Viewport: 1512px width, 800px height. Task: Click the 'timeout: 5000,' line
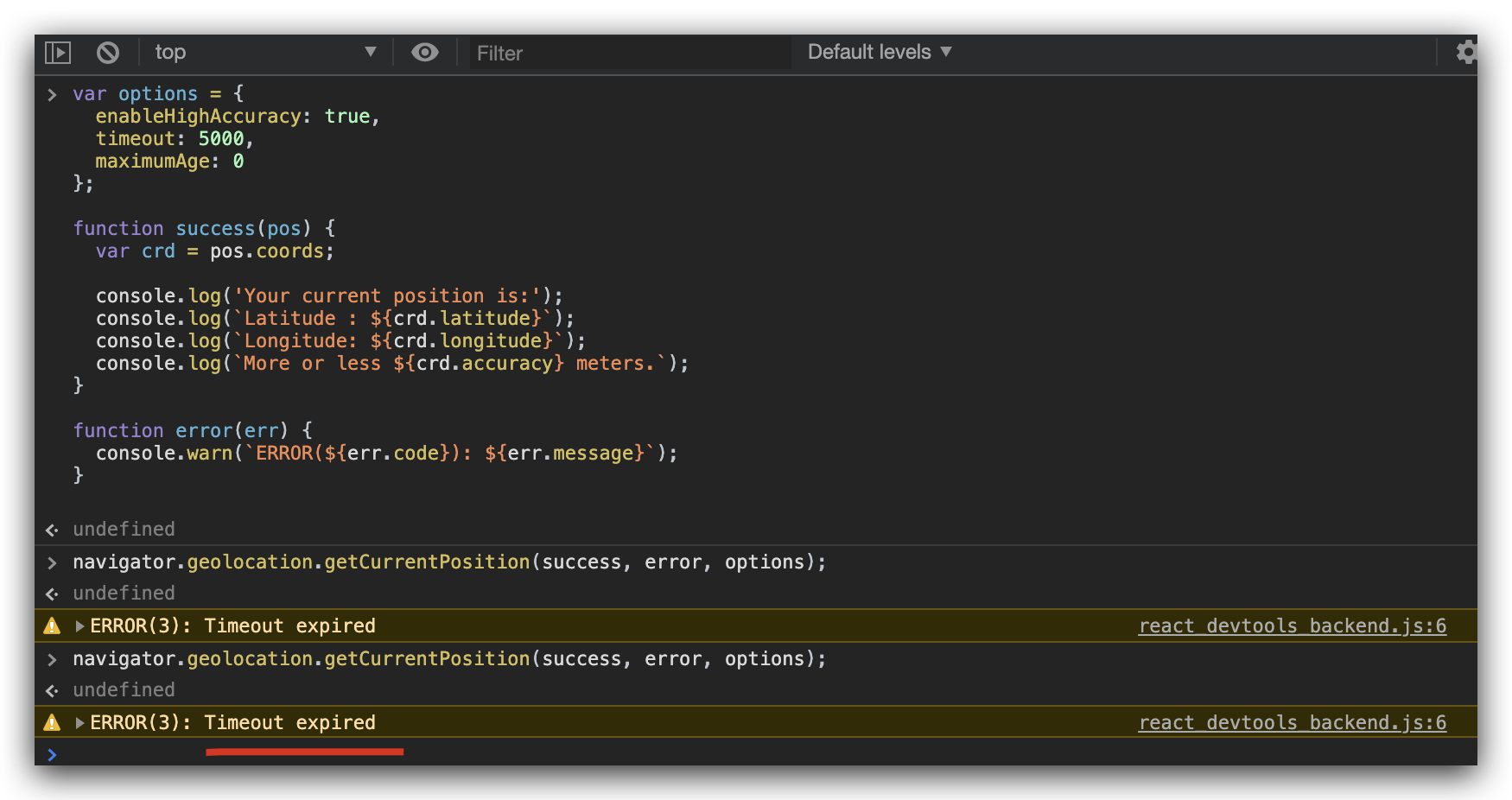click(x=175, y=139)
